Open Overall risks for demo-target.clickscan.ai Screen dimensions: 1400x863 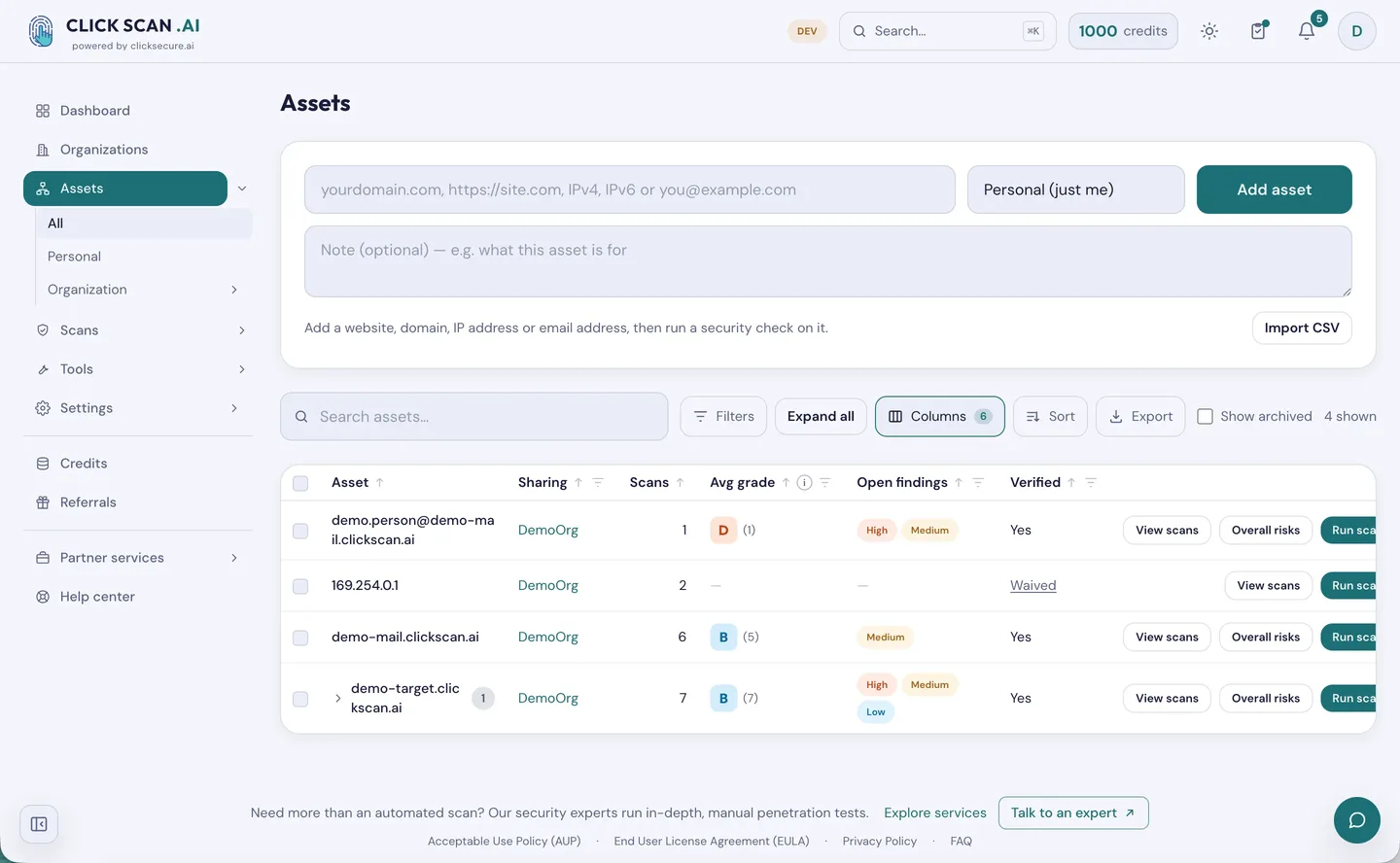(1265, 699)
